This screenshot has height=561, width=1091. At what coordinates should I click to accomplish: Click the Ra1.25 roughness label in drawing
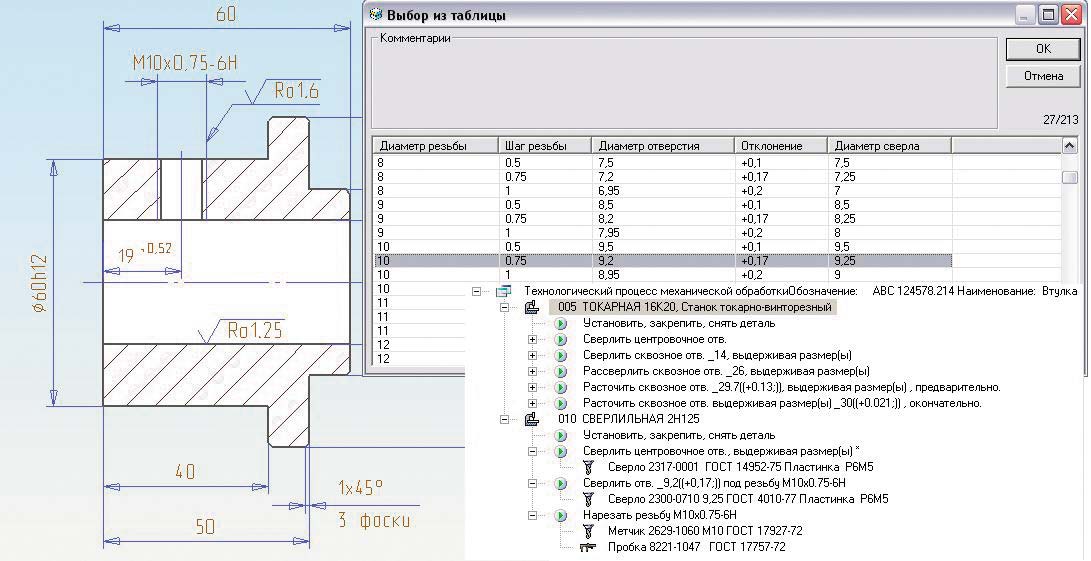[x=255, y=330]
